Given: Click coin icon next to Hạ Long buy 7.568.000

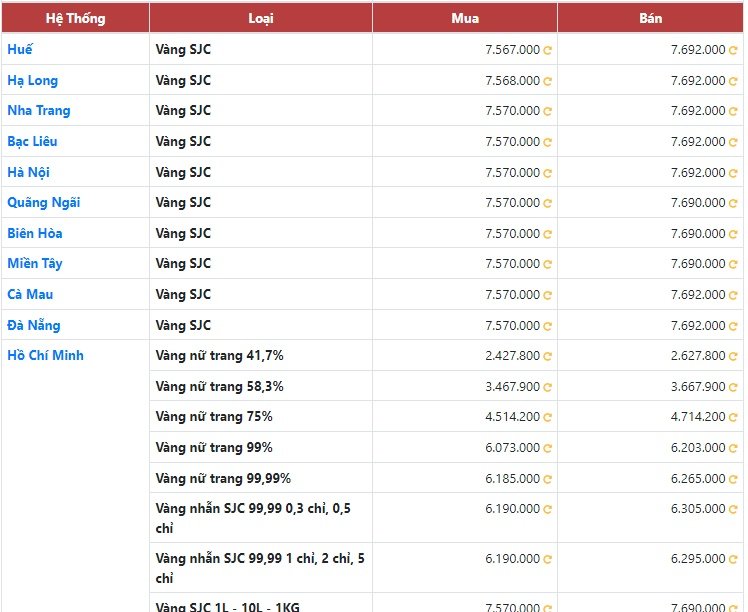Looking at the screenshot, I should click(x=547, y=81).
